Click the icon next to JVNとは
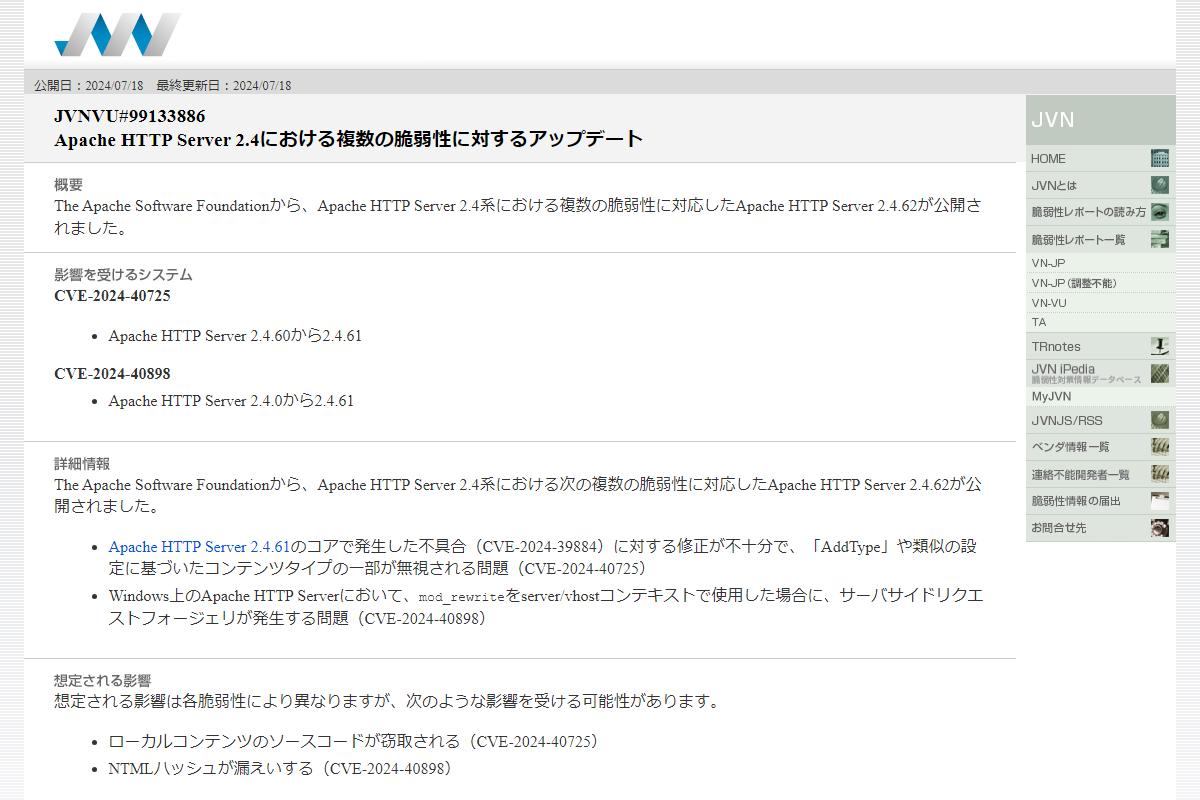 1160,185
